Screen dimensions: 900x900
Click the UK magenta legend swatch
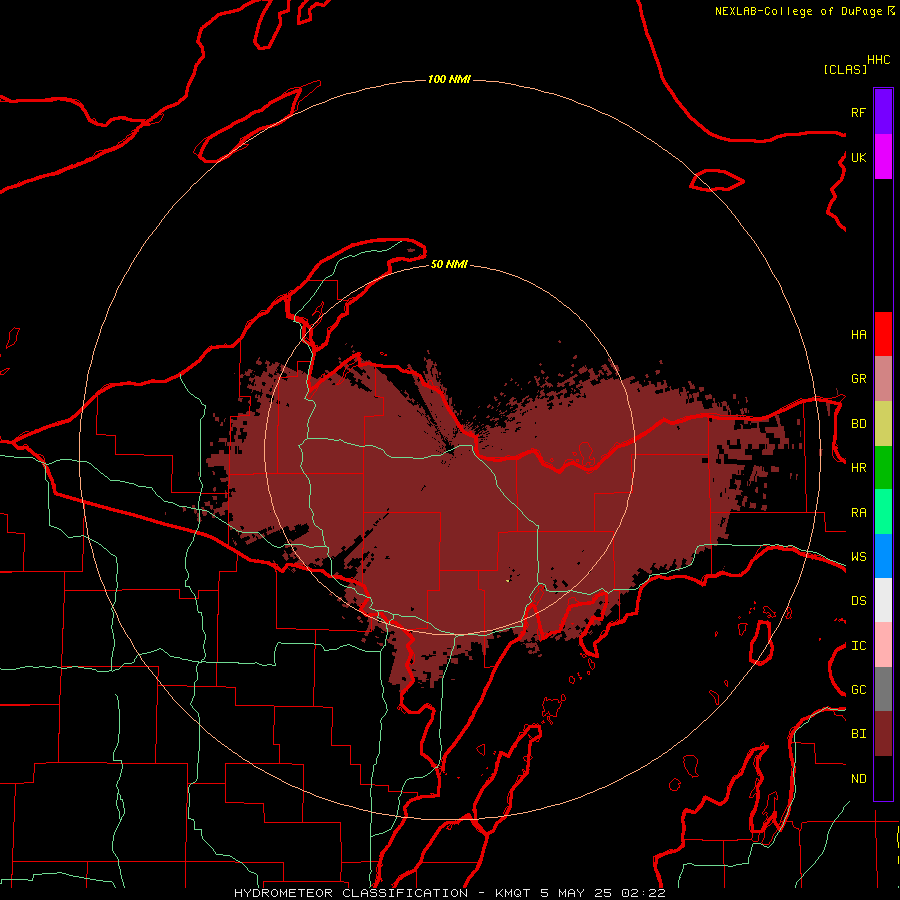coord(883,157)
